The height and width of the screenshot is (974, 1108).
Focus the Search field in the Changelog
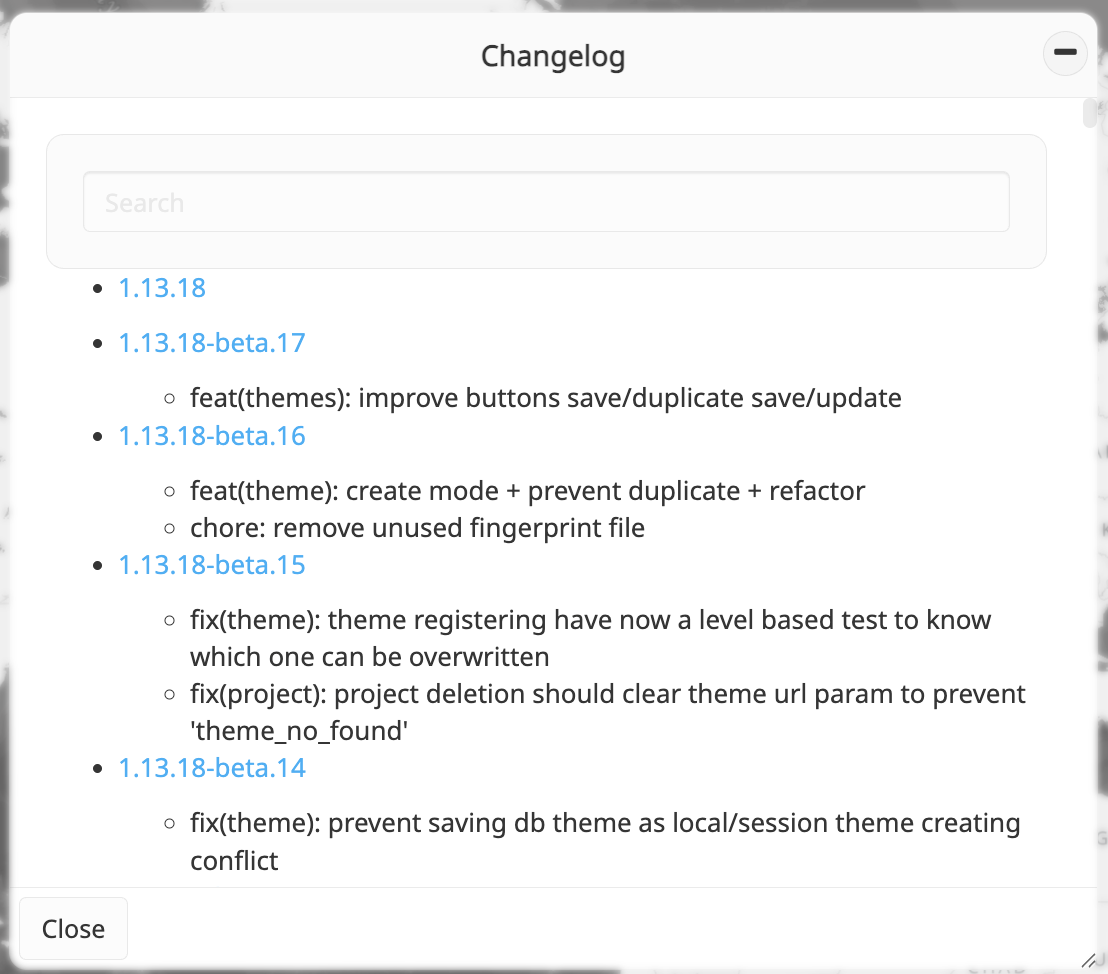546,202
